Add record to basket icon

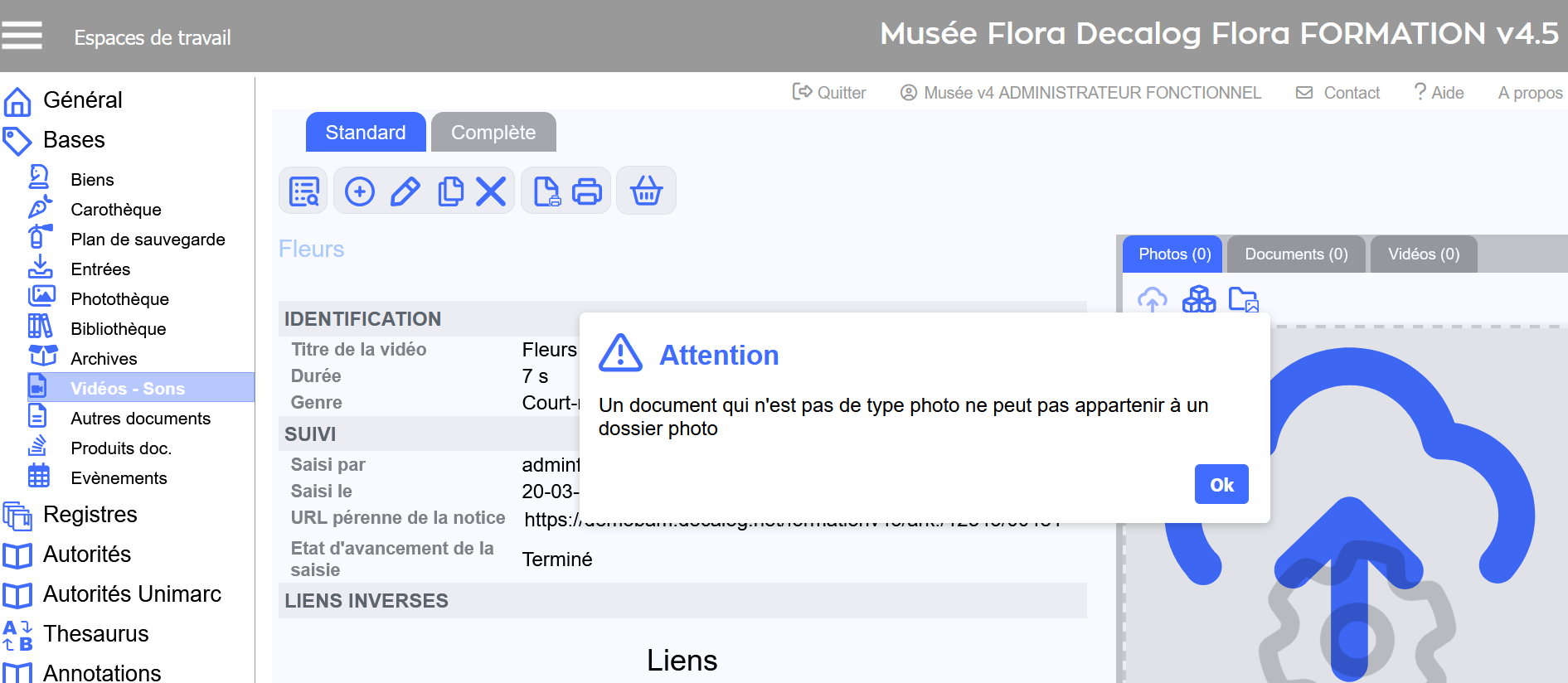(646, 191)
